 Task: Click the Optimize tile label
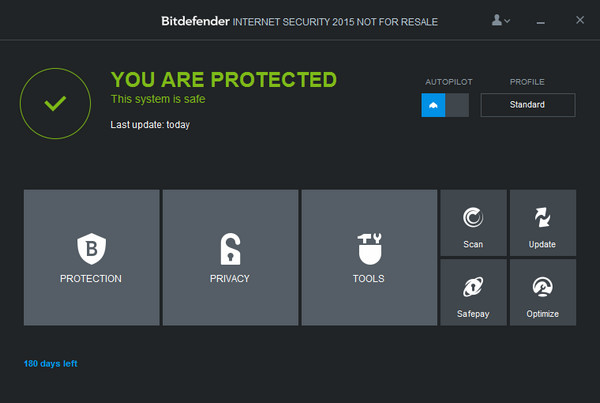point(543,314)
